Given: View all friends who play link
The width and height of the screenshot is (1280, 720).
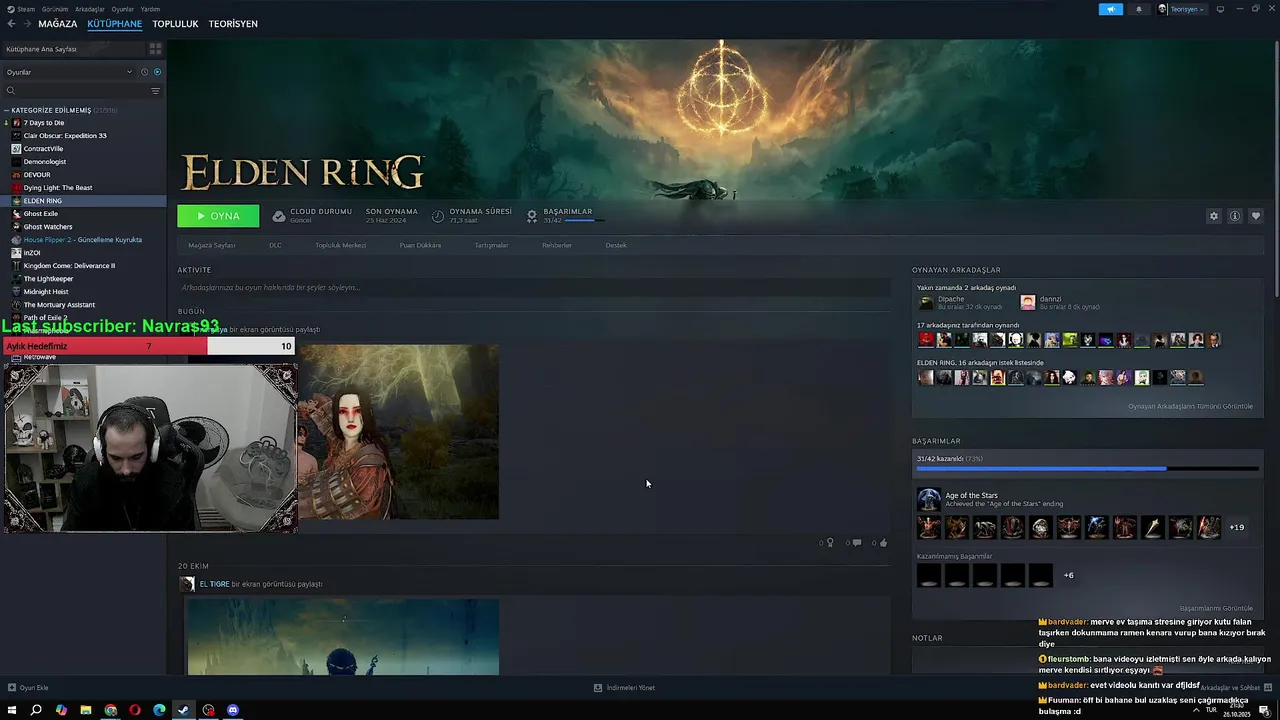Looking at the screenshot, I should click(1190, 406).
